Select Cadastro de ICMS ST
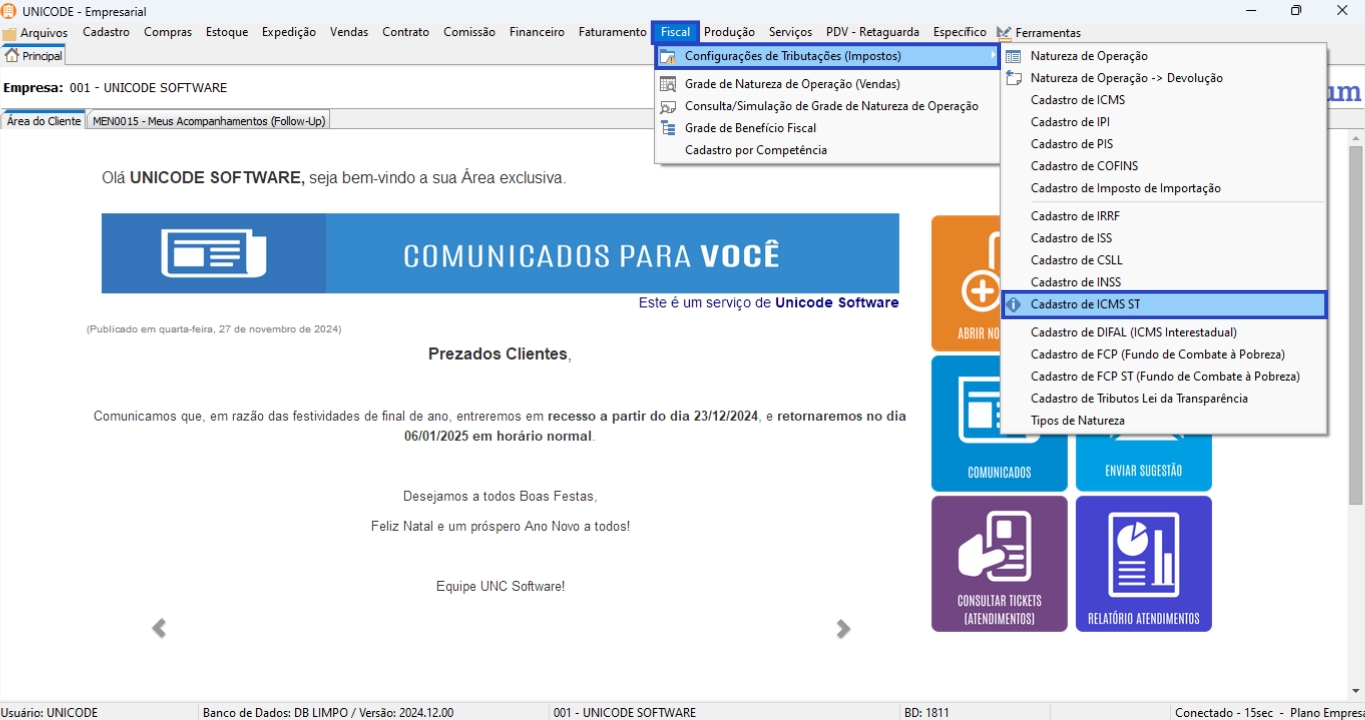Image resolution: width=1365 pixels, height=720 pixels. coord(1085,304)
